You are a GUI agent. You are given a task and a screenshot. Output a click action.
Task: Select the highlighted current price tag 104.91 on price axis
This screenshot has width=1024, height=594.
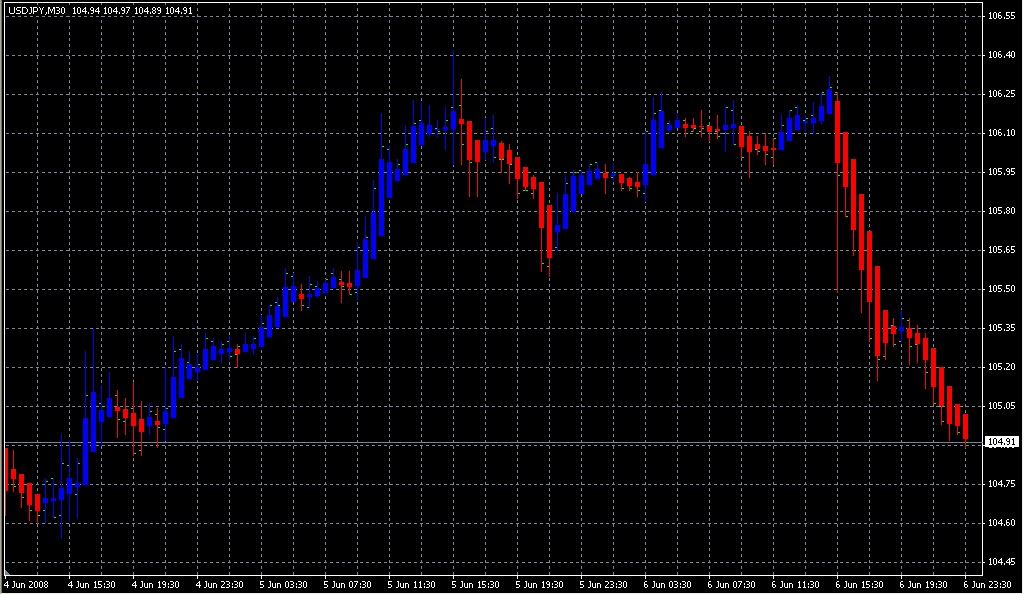click(1001, 443)
